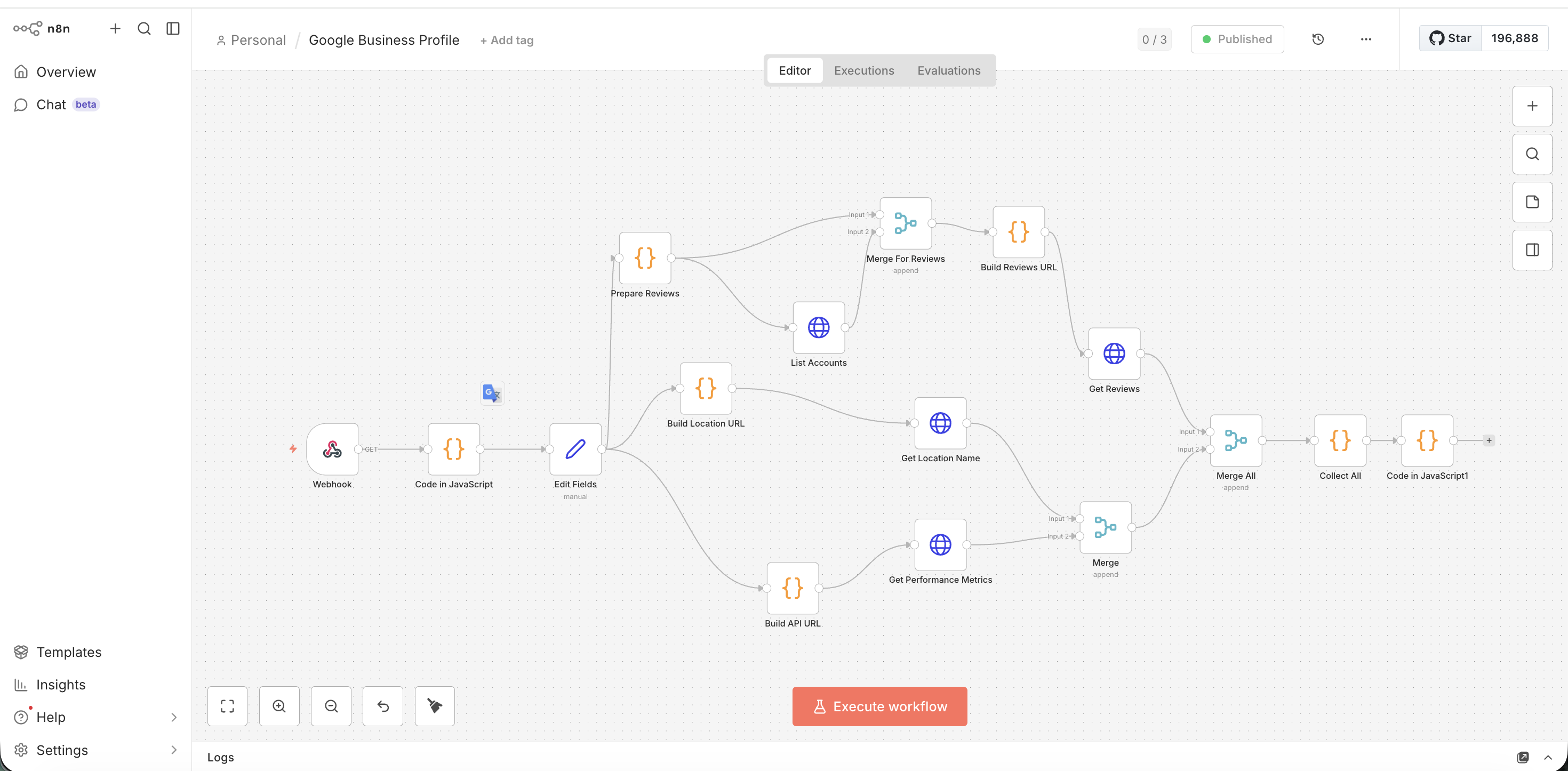Select the Merge All node

pos(1236,440)
